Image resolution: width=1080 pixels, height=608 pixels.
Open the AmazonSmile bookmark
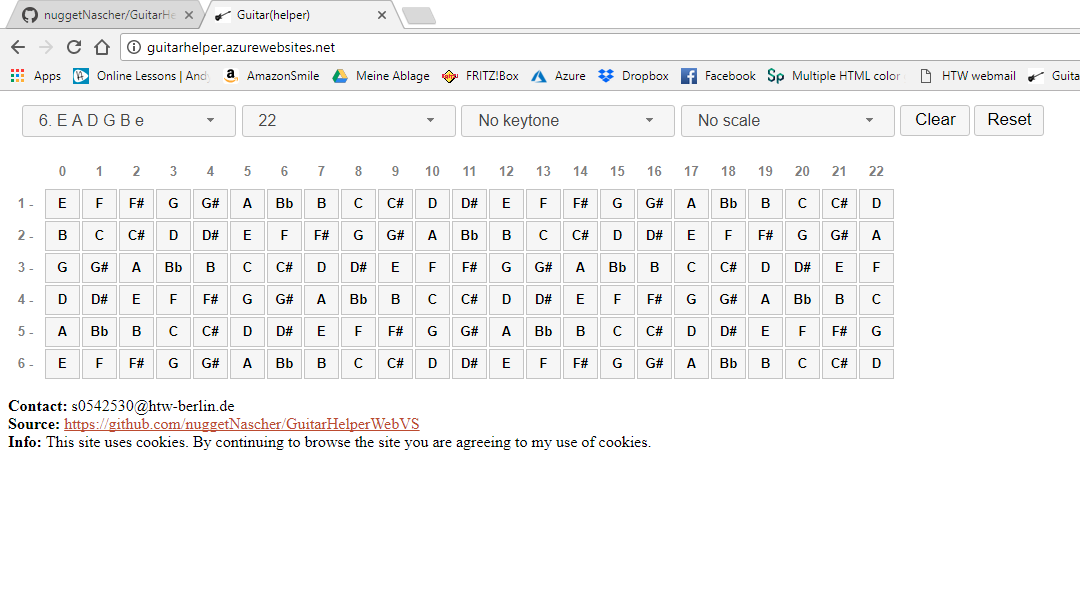tap(271, 76)
